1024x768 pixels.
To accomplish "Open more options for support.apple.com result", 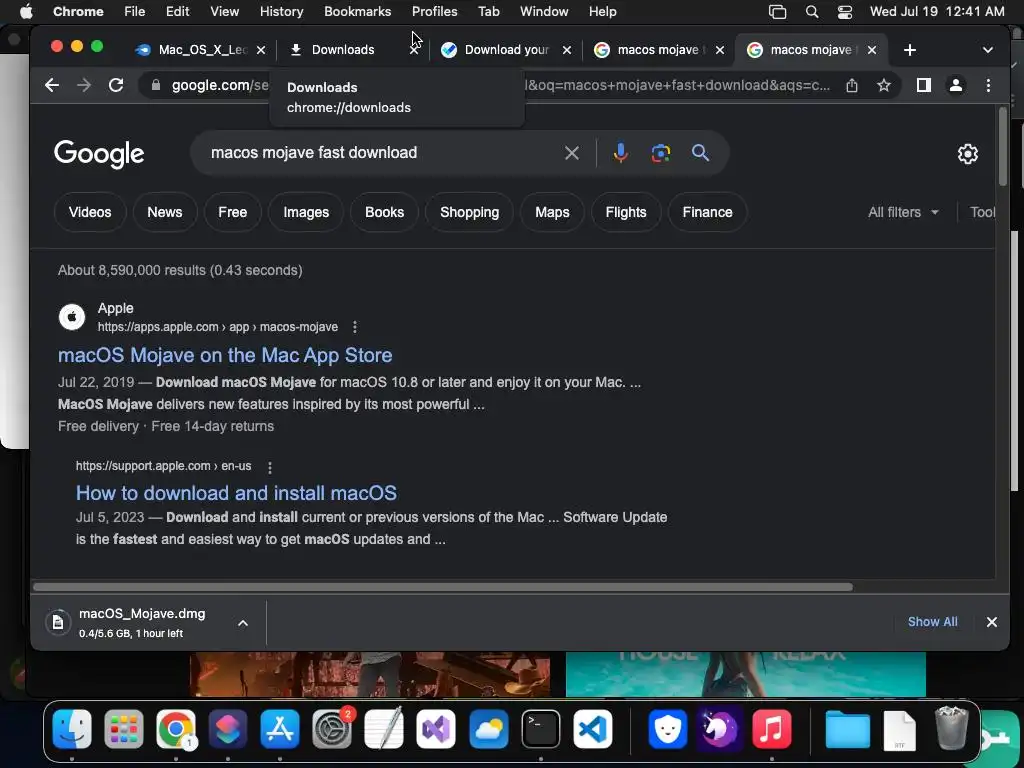I will coord(270,467).
